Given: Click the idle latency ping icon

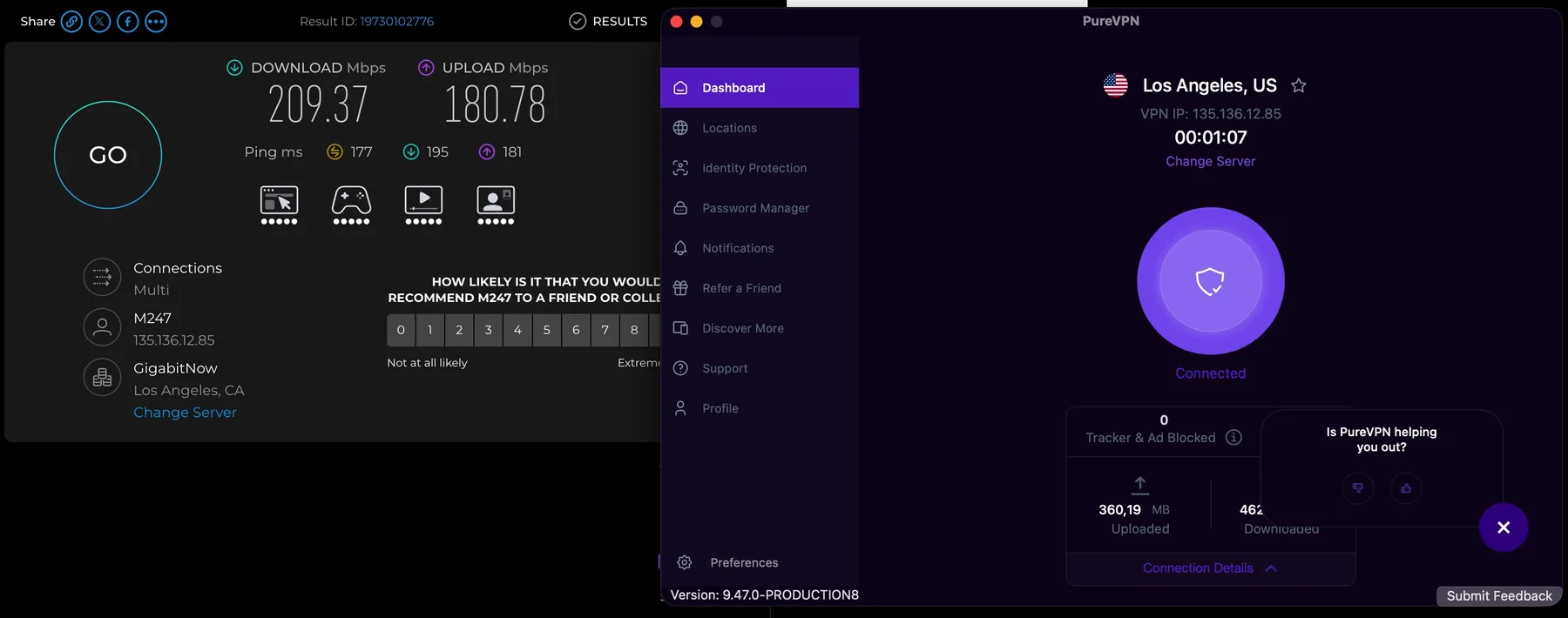Looking at the screenshot, I should (x=335, y=152).
